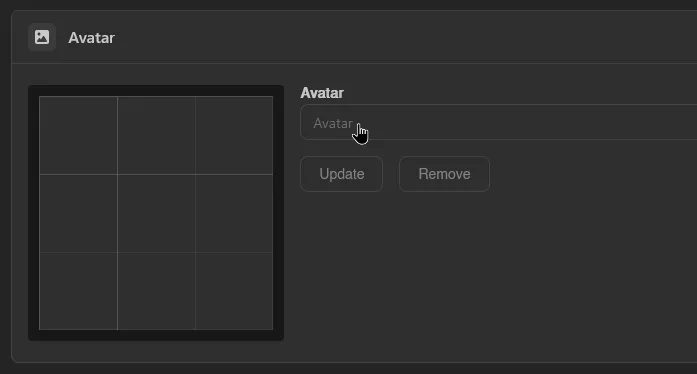
Task: Click the bold Avatar label above the field
Action: pyautogui.click(x=322, y=93)
